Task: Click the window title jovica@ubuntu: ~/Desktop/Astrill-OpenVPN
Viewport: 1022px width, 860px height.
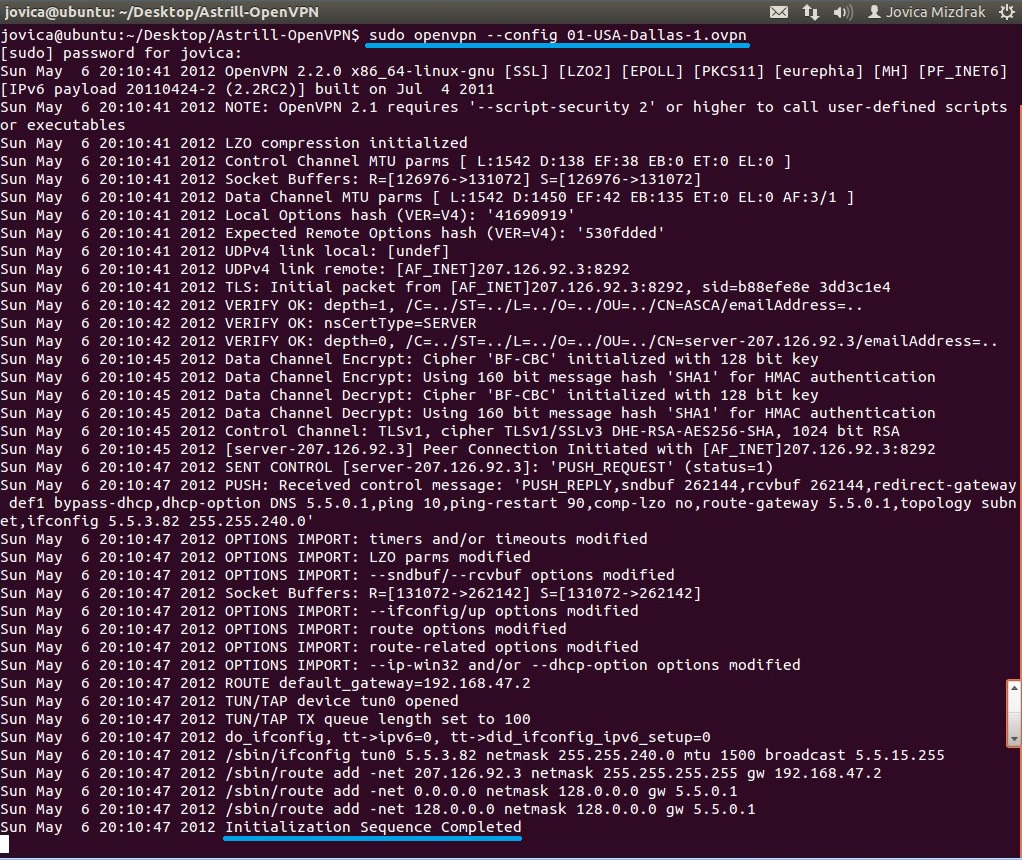Action: (162, 12)
